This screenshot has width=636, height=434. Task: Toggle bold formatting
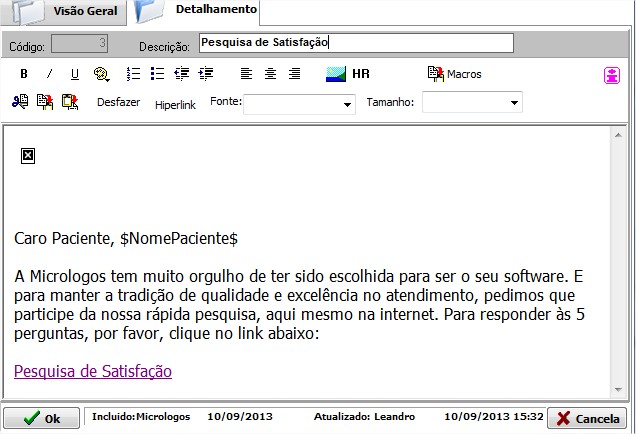point(23,74)
